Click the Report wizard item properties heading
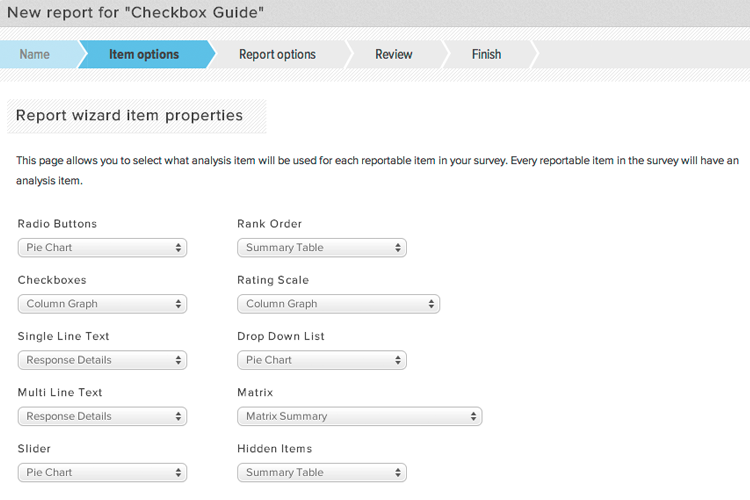 coord(130,115)
